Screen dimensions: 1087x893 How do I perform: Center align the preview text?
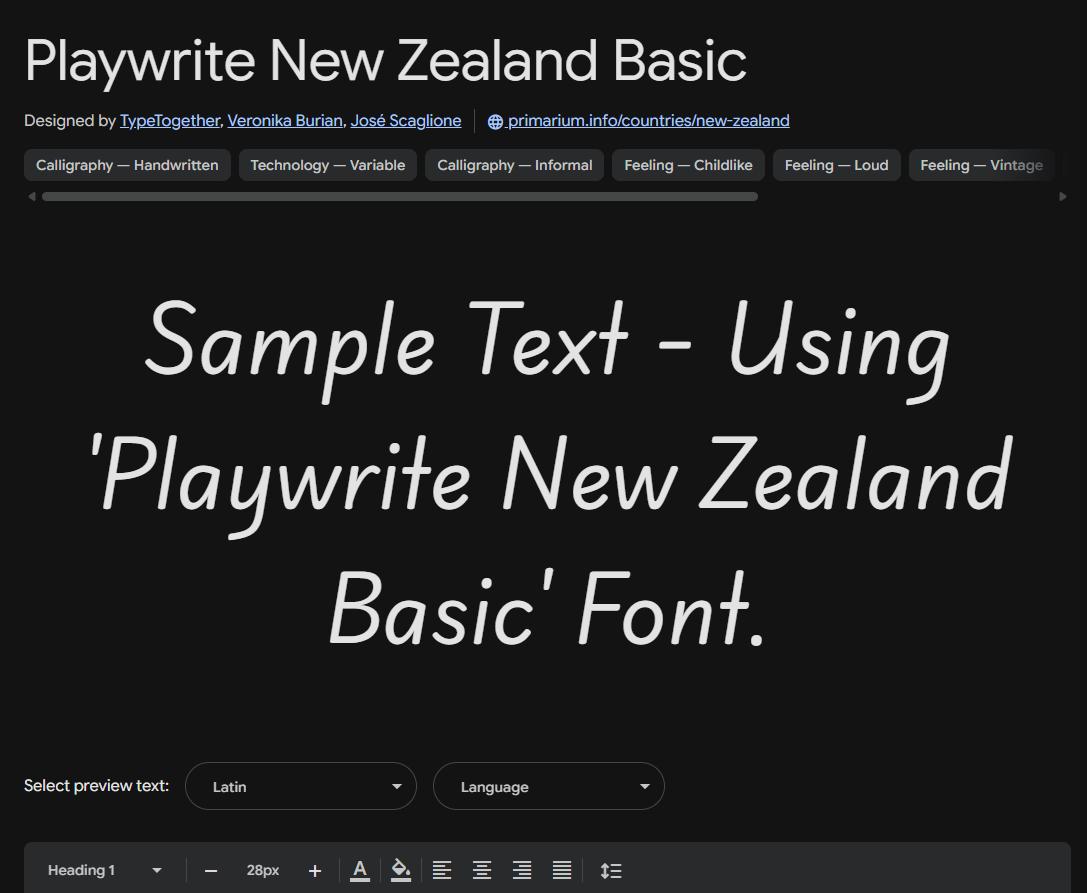[x=482, y=870]
